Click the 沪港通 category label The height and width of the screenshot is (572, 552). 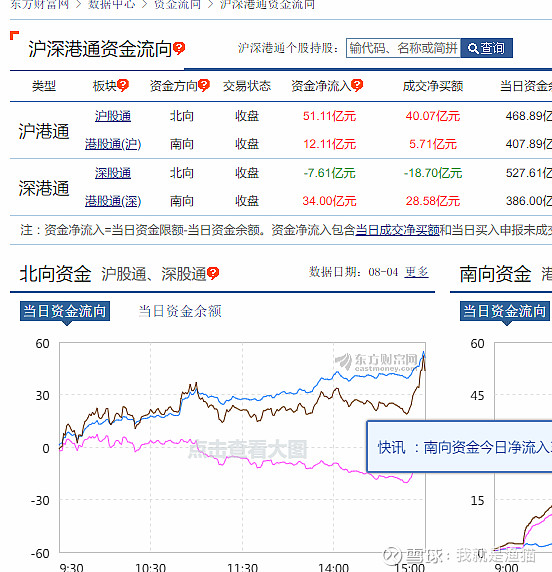click(44, 131)
